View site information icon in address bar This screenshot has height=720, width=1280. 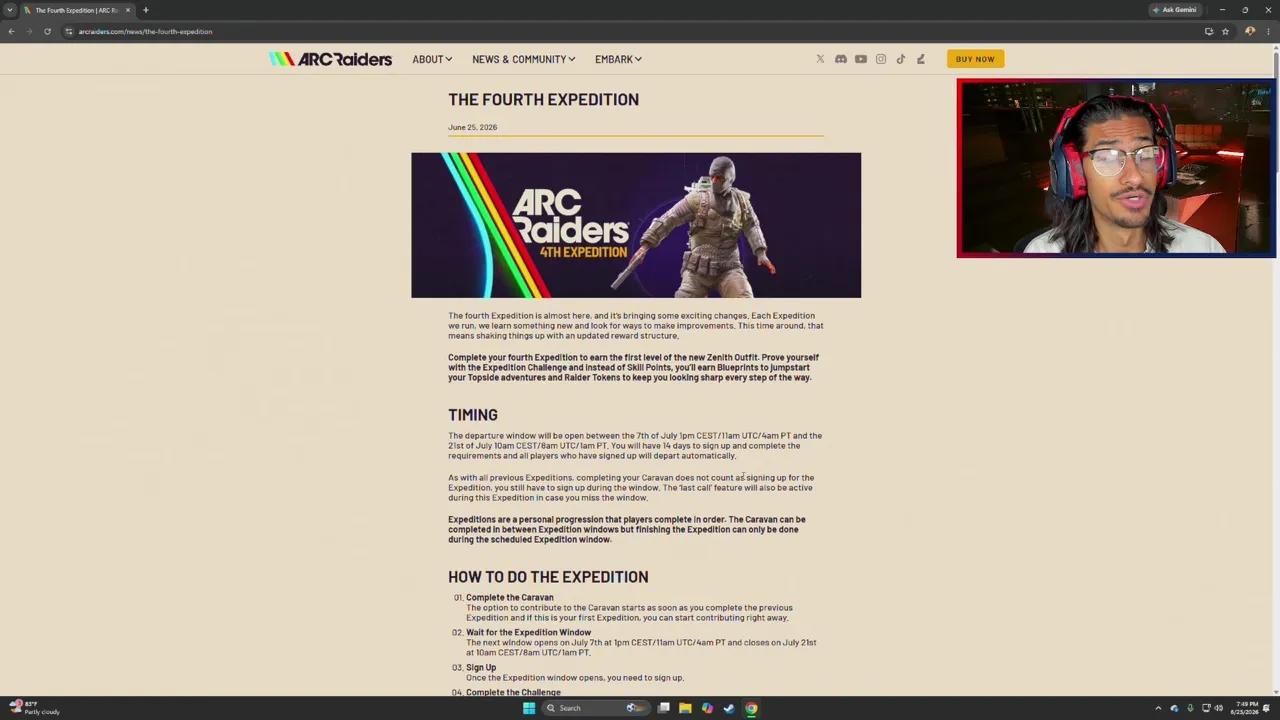[69, 31]
